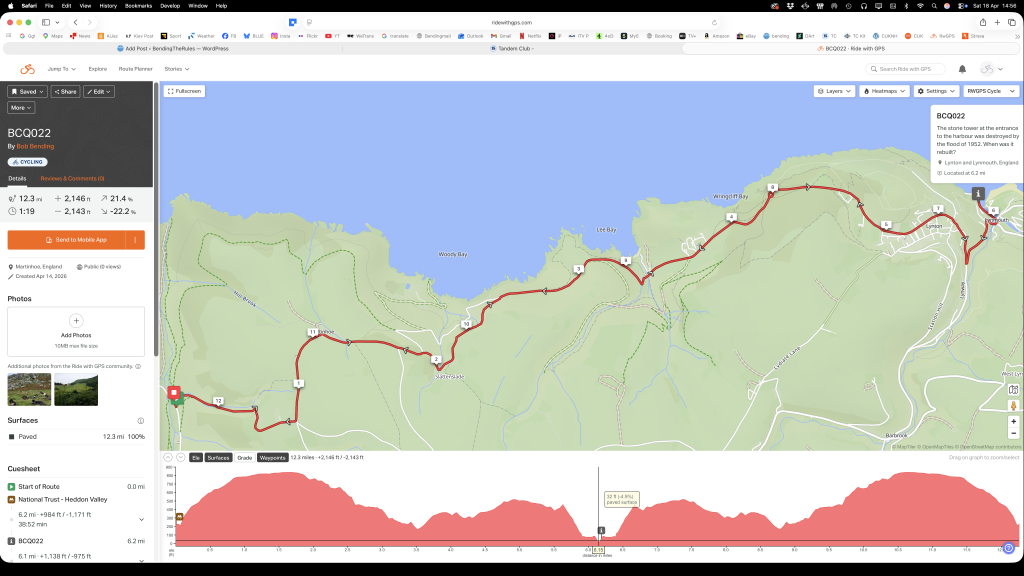
Task: Switch to Reviews & Comments tab
Action: (x=72, y=178)
